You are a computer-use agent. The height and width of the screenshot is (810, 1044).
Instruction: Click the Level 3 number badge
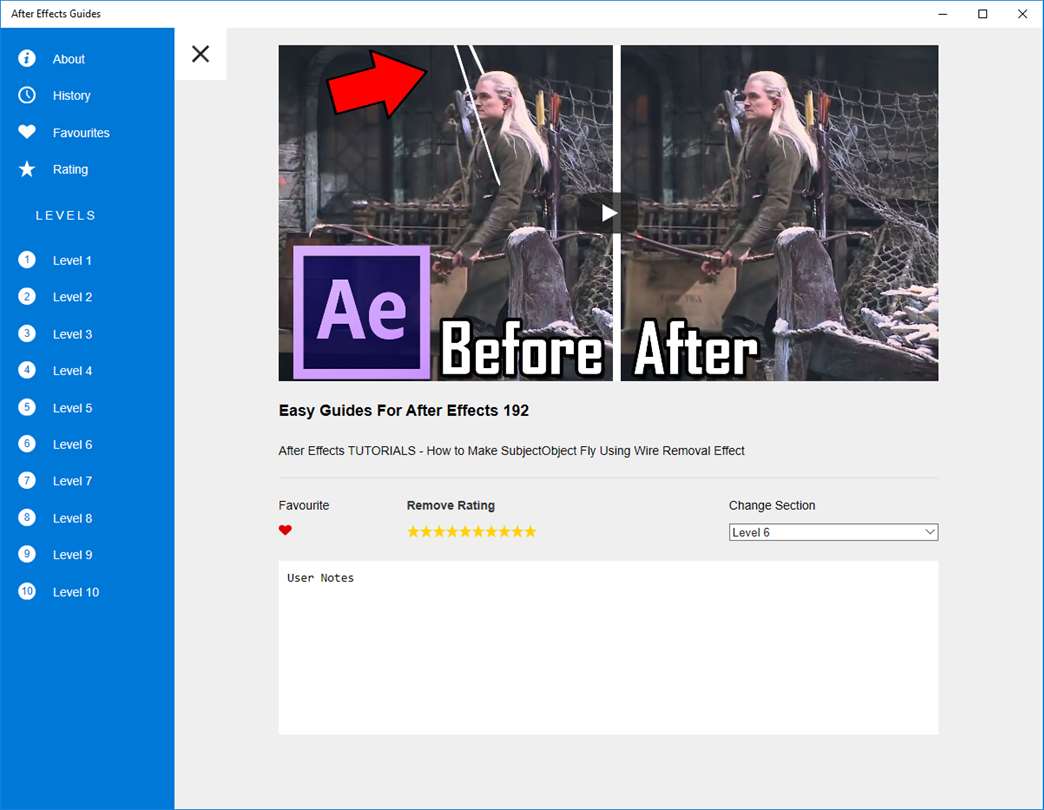pyautogui.click(x=27, y=333)
